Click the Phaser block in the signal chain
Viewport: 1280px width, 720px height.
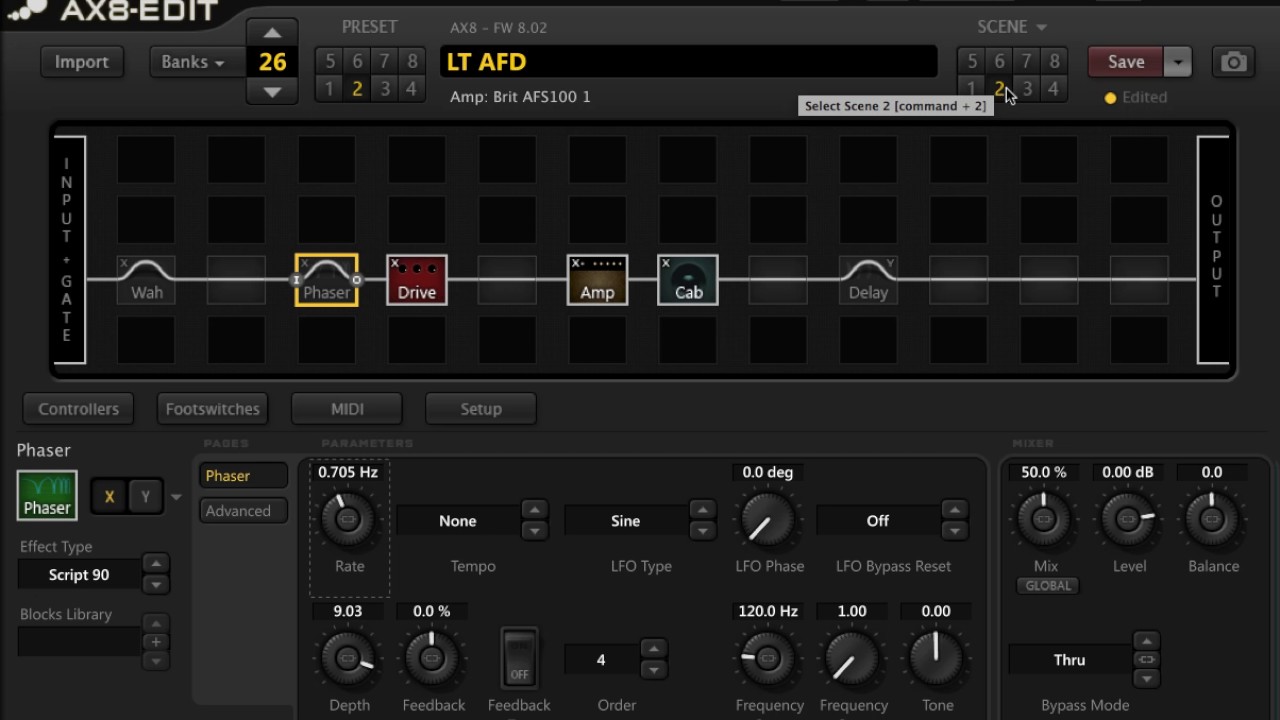327,280
